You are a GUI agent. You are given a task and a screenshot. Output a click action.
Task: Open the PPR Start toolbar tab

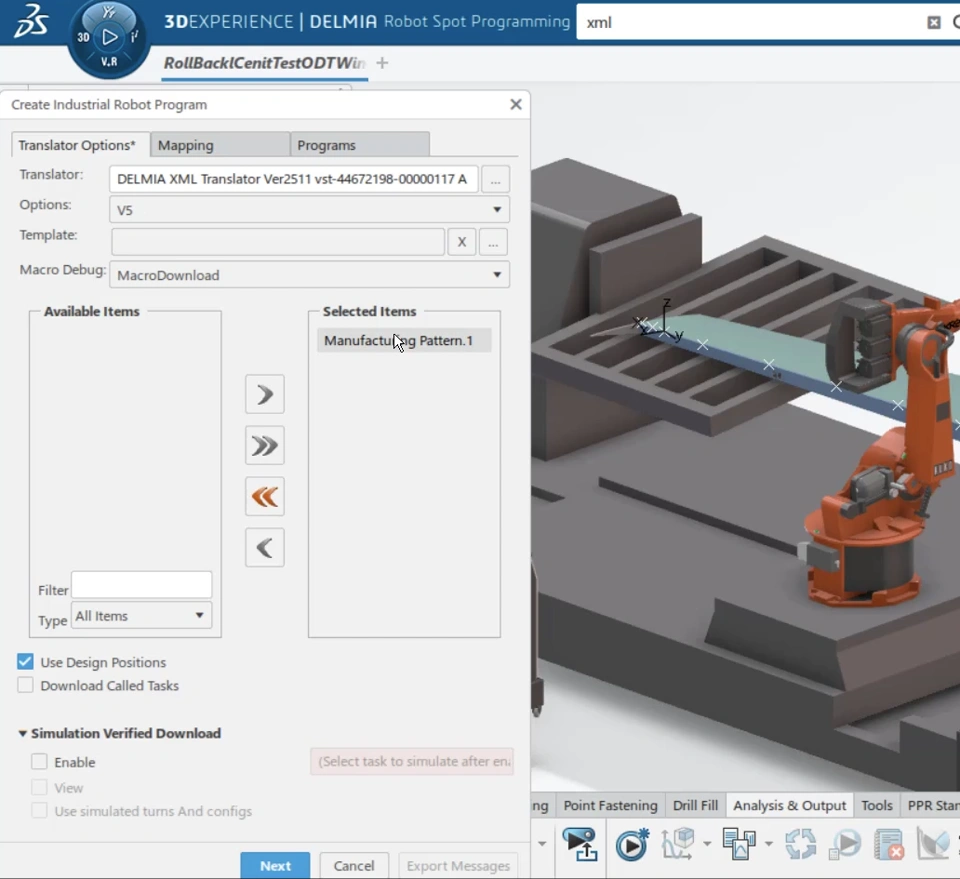tap(931, 806)
